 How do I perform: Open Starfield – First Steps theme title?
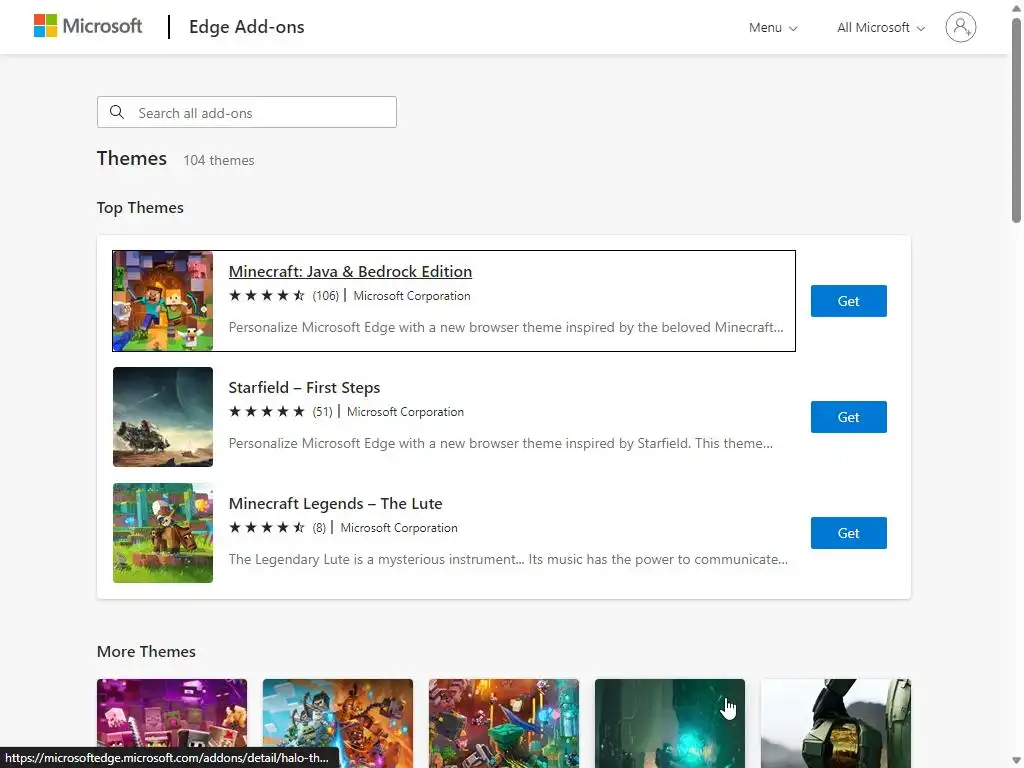click(304, 387)
